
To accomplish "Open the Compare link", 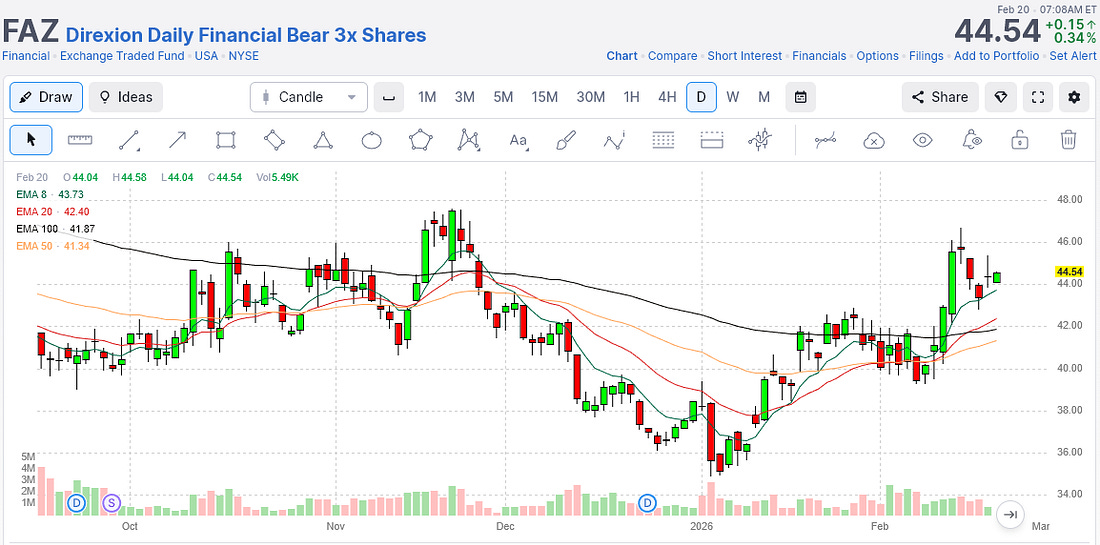I will pyautogui.click(x=672, y=56).
